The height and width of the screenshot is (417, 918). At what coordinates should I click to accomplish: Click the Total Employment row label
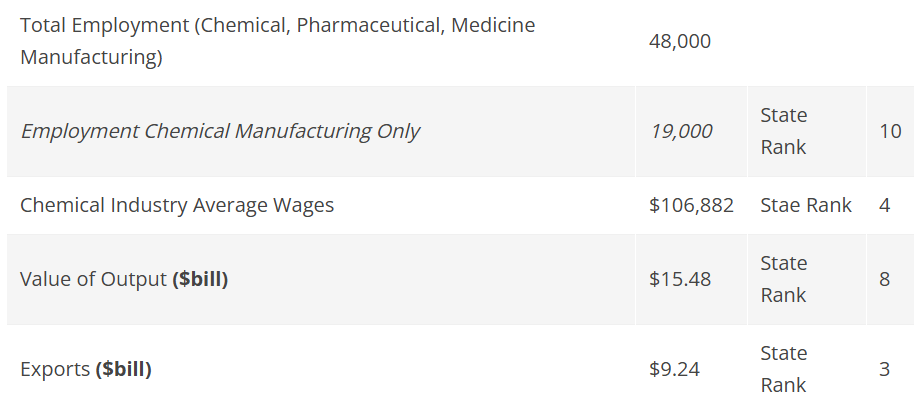[277, 41]
